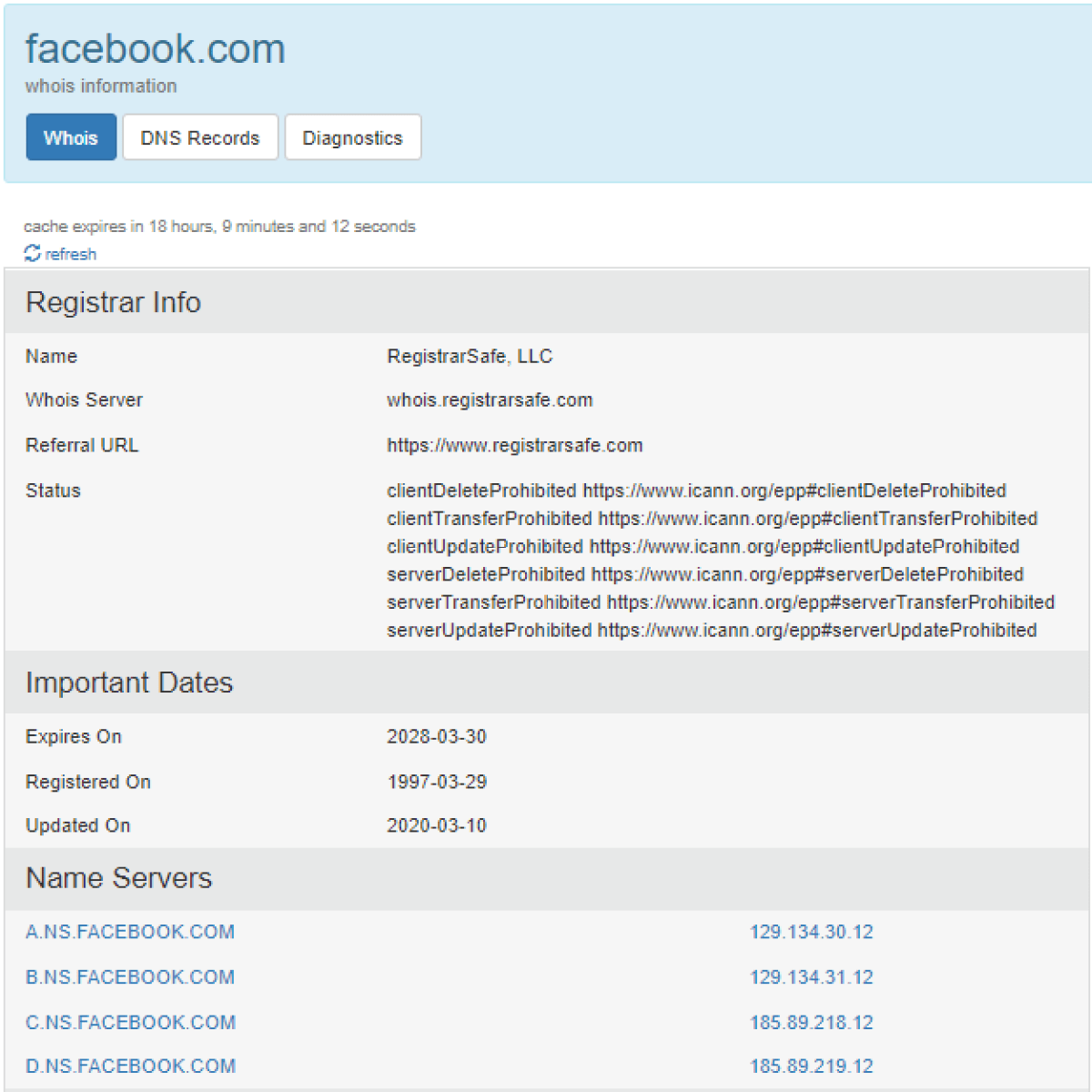Select the active Whois tab
Image resolution: width=1092 pixels, height=1092 pixels.
[70, 137]
